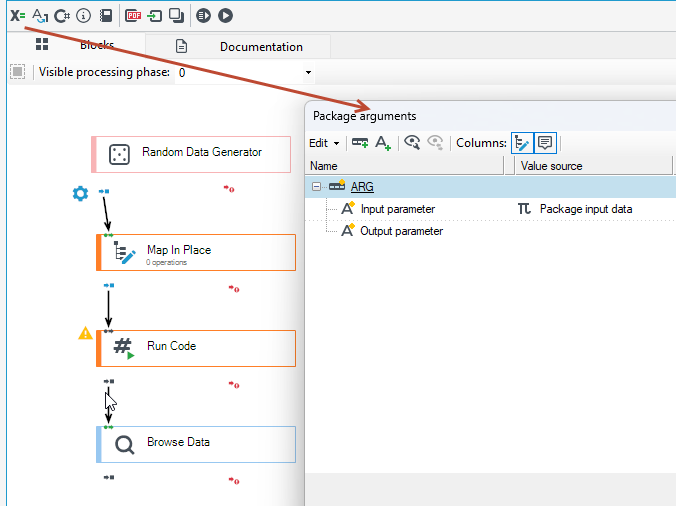Image resolution: width=676 pixels, height=506 pixels.
Task: Click the greyed-out eye search icon
Action: 435,143
